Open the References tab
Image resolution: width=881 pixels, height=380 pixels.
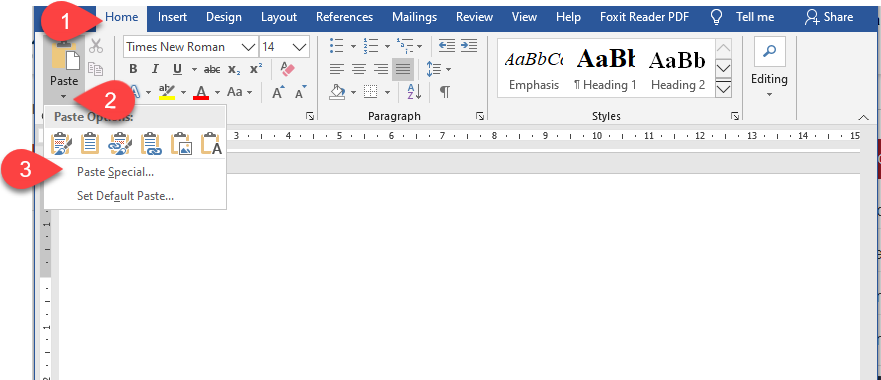(x=344, y=17)
